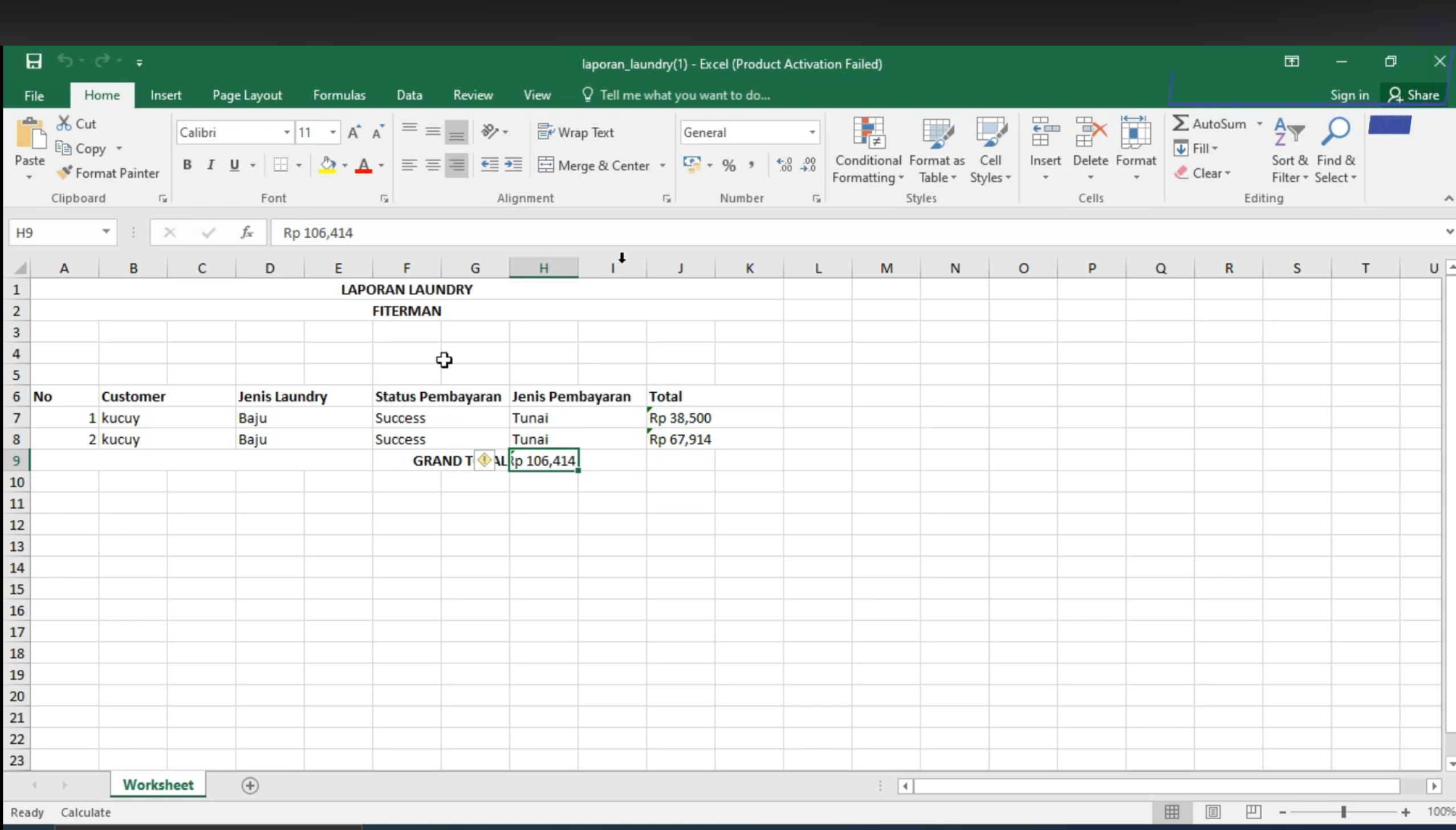Click the Undo arrow icon
Image resolution: width=1456 pixels, height=830 pixels.
(x=65, y=60)
